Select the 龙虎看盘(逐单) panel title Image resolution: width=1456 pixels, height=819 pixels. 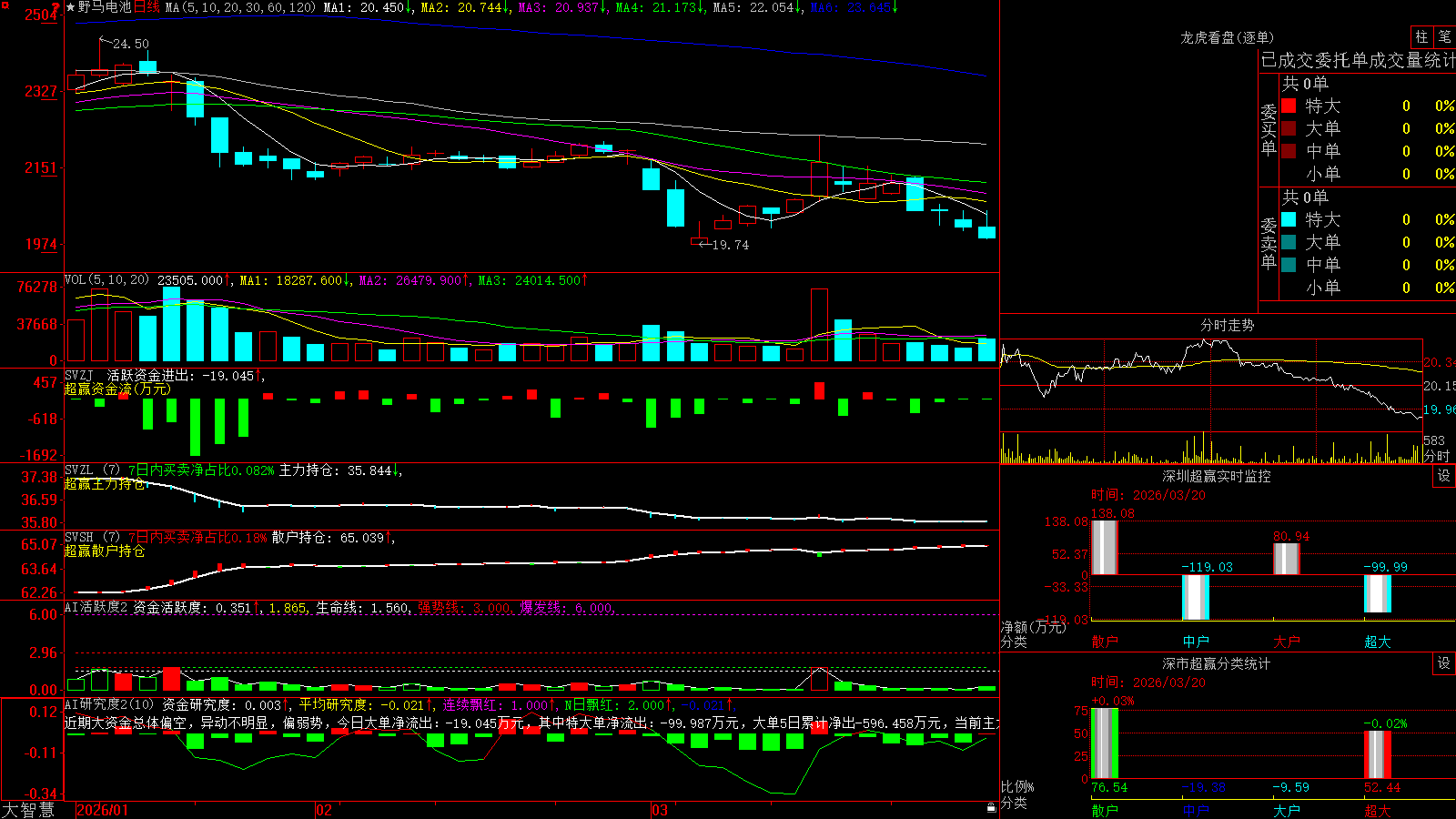pos(1227,37)
